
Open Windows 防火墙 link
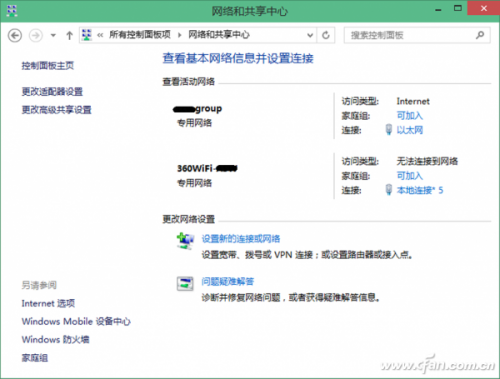coord(55,339)
